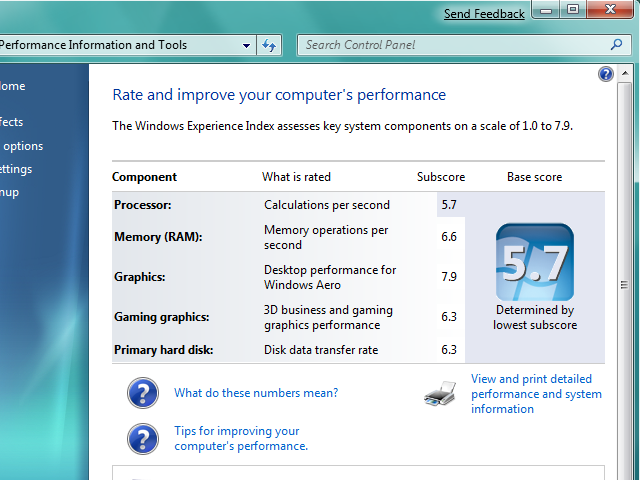The image size is (640, 480).
Task: Grab the vertical scrollbar thumb
Action: coord(624,284)
